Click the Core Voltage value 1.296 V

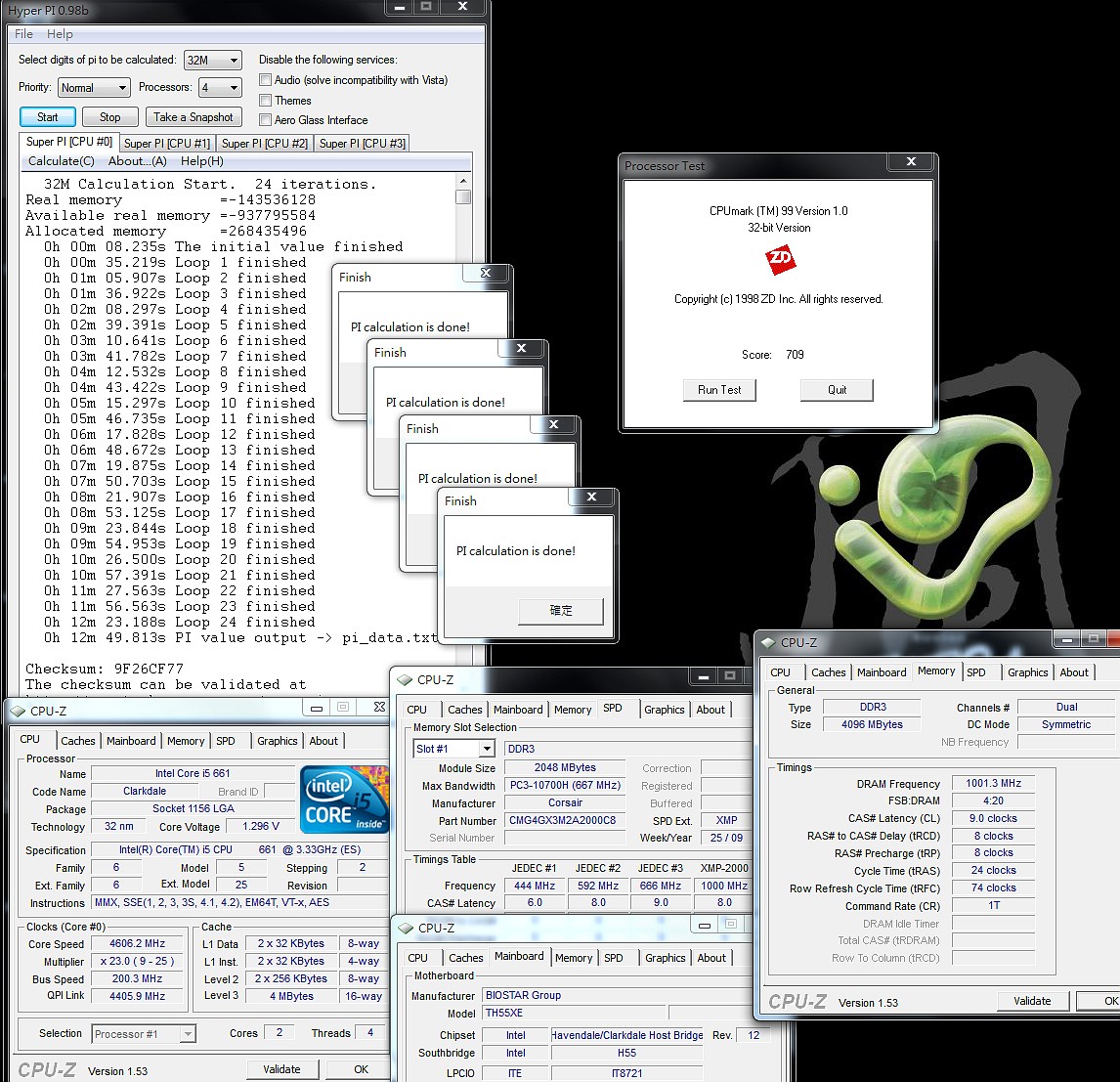click(x=260, y=826)
